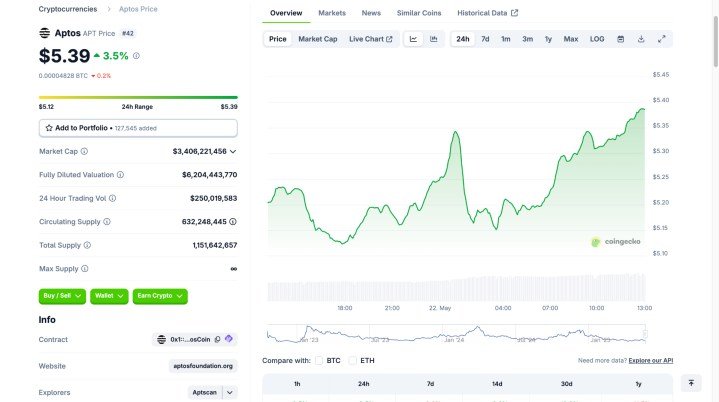
Task: Click the purple wallet icon beside contract
Action: pos(228,339)
